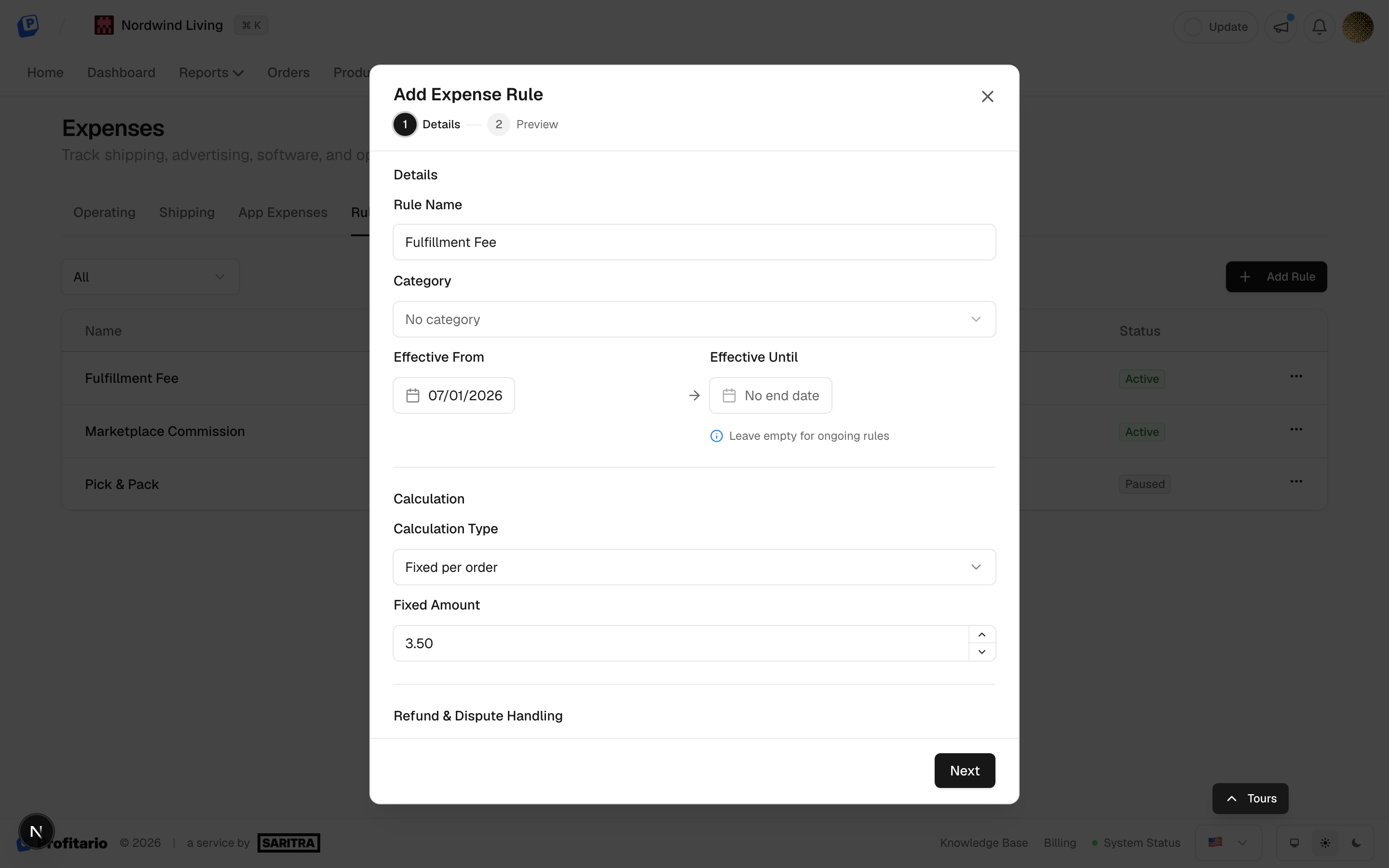Open the notifications bell
The image size is (1389, 868).
pyautogui.click(x=1319, y=27)
